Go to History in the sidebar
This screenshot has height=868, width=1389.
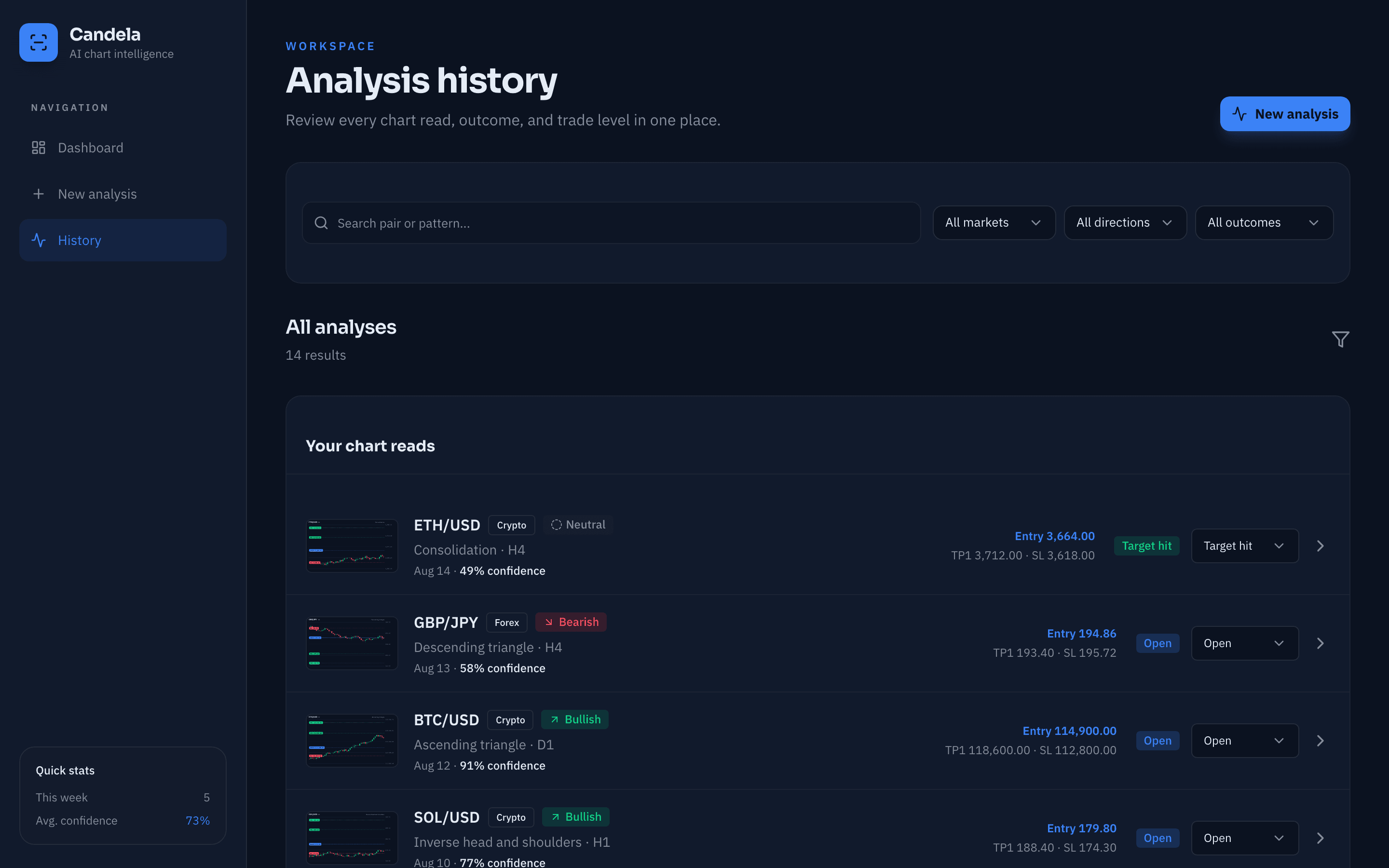(123, 240)
